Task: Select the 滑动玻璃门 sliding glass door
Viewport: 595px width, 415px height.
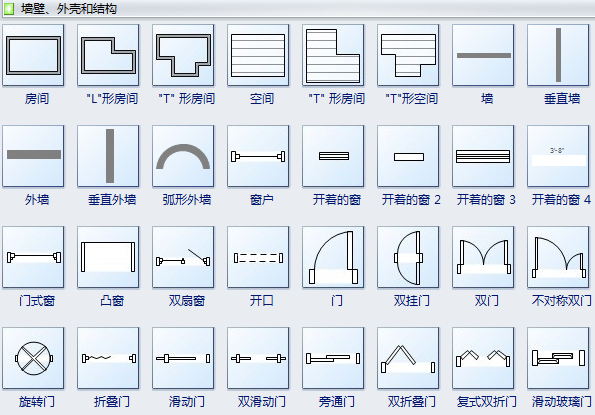Action: point(558,358)
